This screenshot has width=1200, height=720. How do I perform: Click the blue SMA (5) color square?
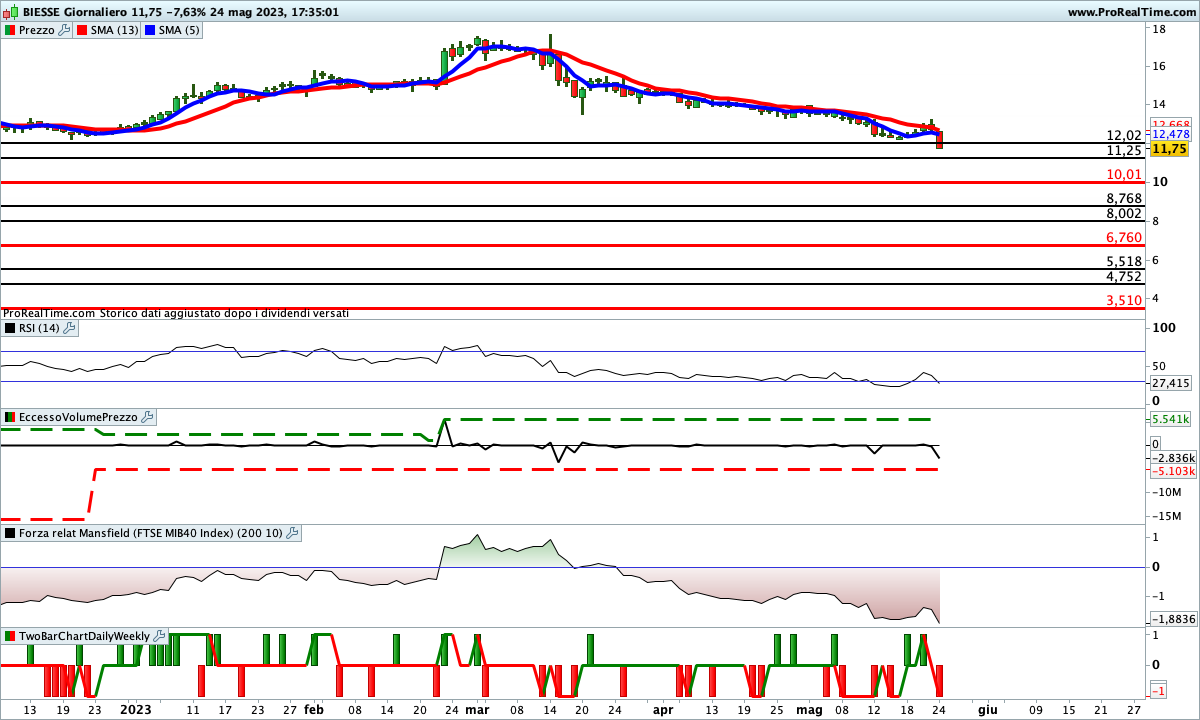(x=152, y=30)
